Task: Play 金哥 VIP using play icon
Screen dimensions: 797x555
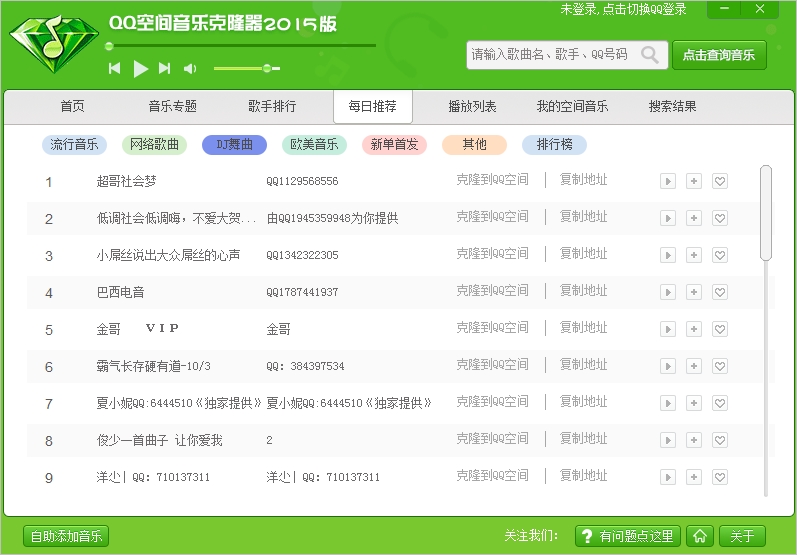Action: coord(668,329)
